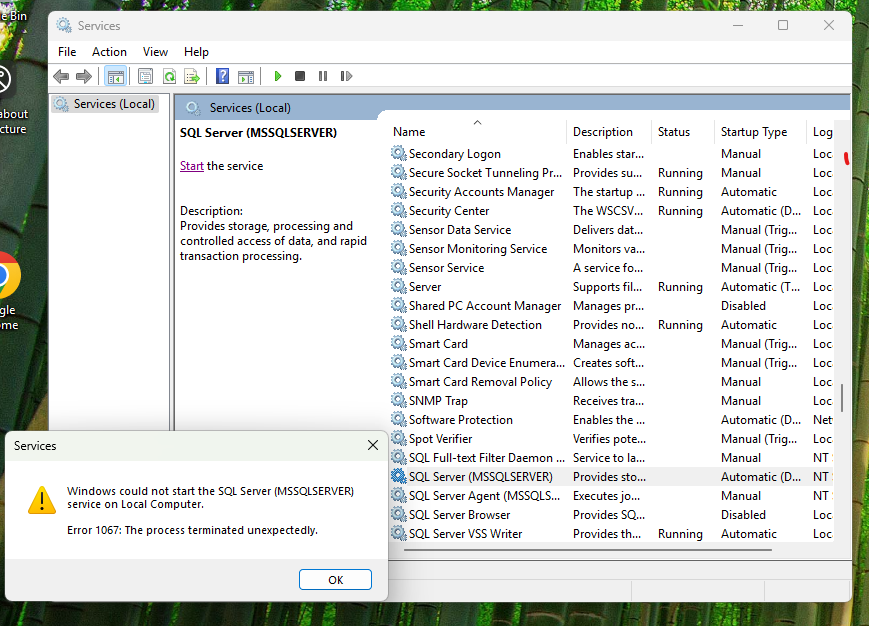The image size is (869, 626).
Task: Open the Help menu
Action: 196,52
